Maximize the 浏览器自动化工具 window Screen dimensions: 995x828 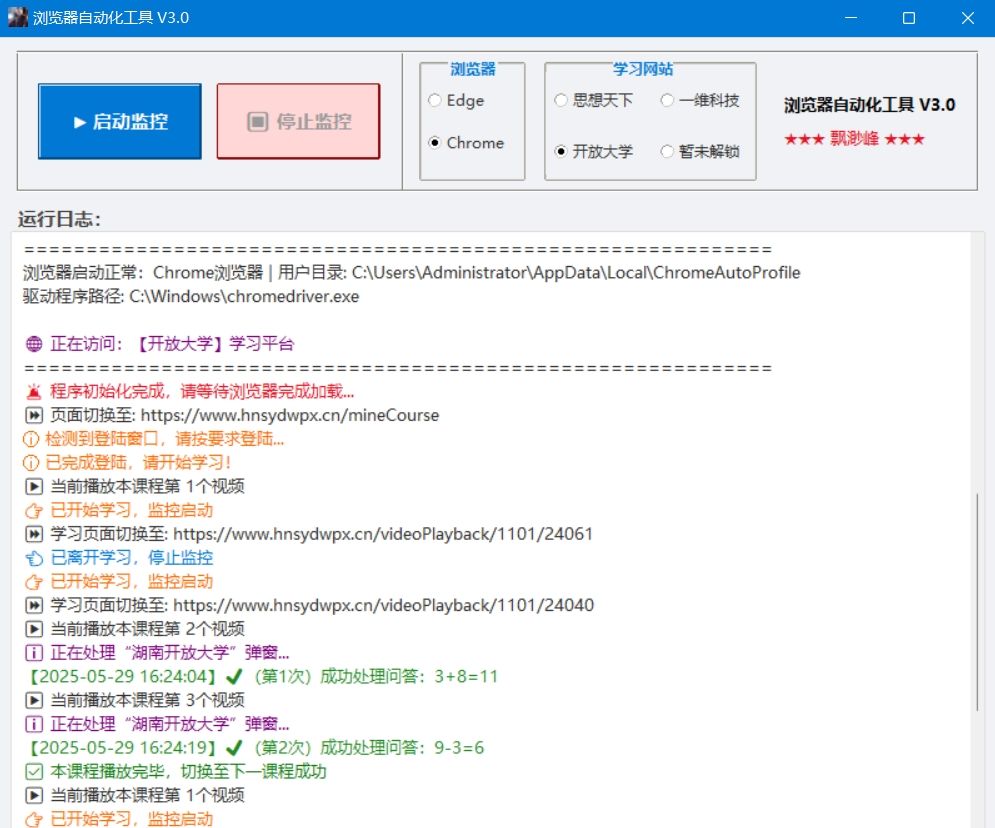[909, 18]
